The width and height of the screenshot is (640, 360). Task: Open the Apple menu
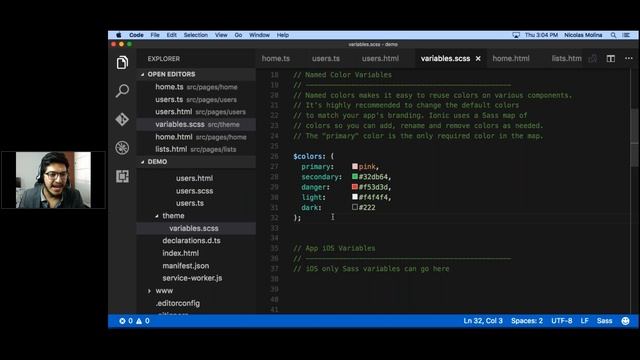click(x=118, y=35)
